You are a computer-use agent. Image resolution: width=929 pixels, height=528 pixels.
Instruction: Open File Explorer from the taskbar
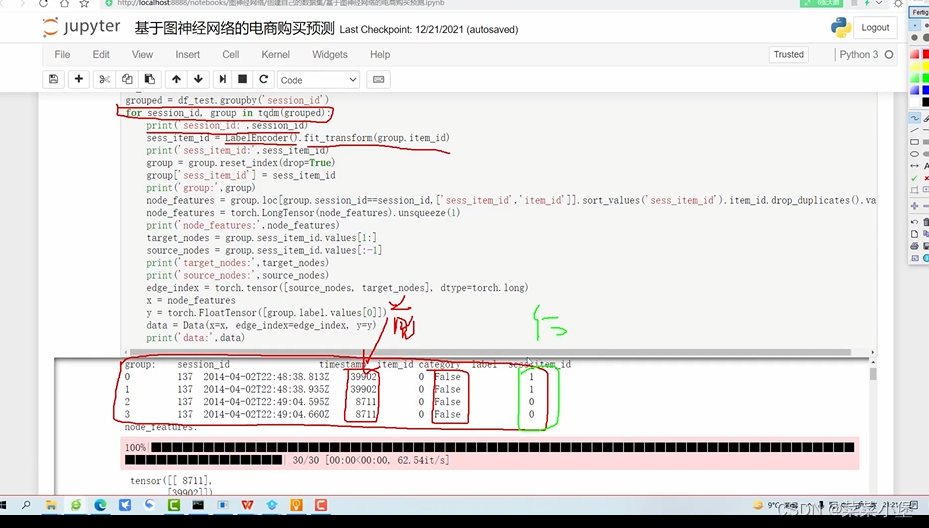[x=51, y=505]
